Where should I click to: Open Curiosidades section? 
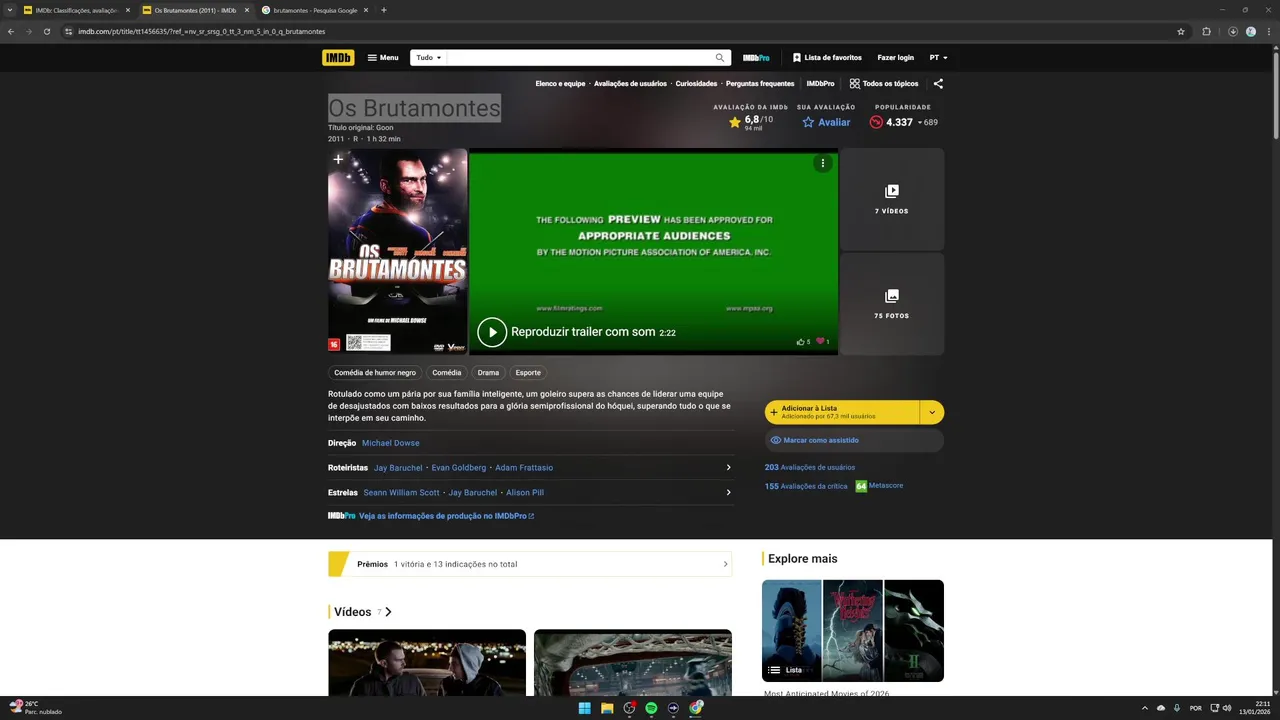696,84
